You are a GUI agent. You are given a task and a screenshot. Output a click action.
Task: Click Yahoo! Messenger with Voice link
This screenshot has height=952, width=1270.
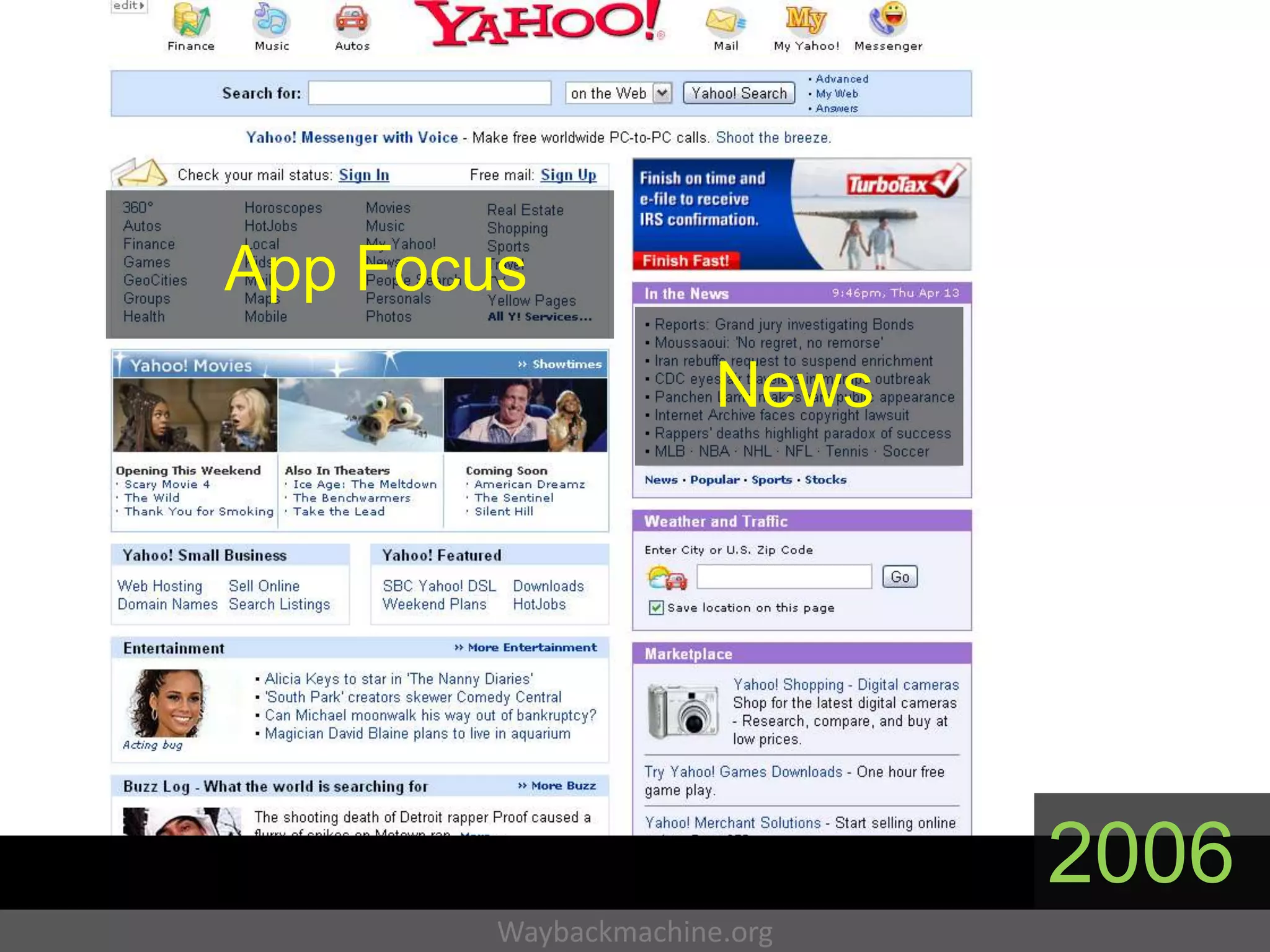tap(352, 138)
